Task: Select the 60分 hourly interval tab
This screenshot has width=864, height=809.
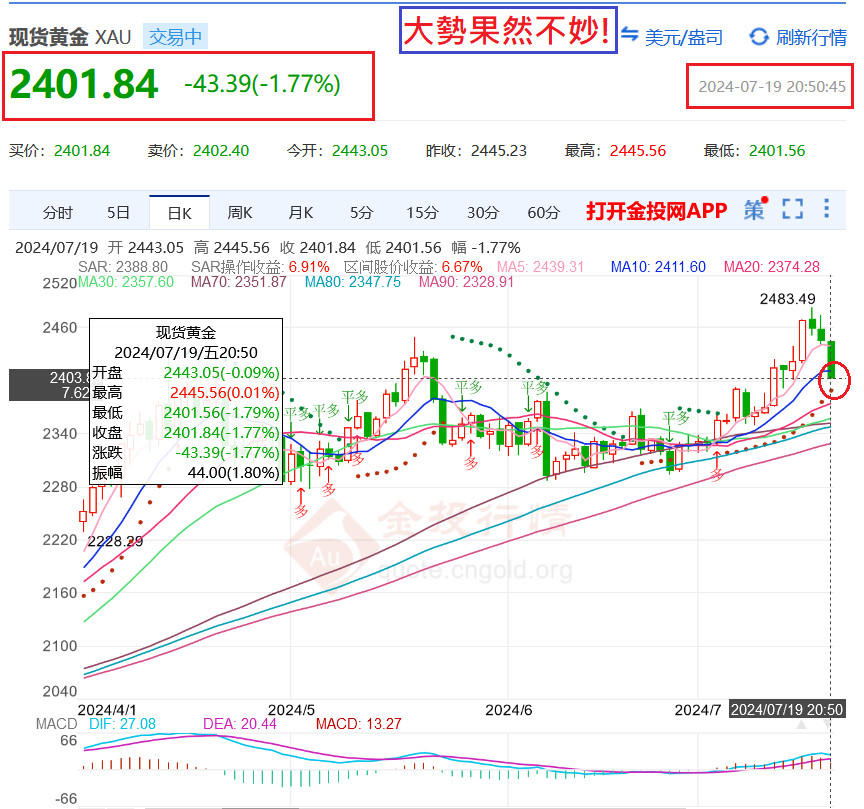Action: click(543, 212)
